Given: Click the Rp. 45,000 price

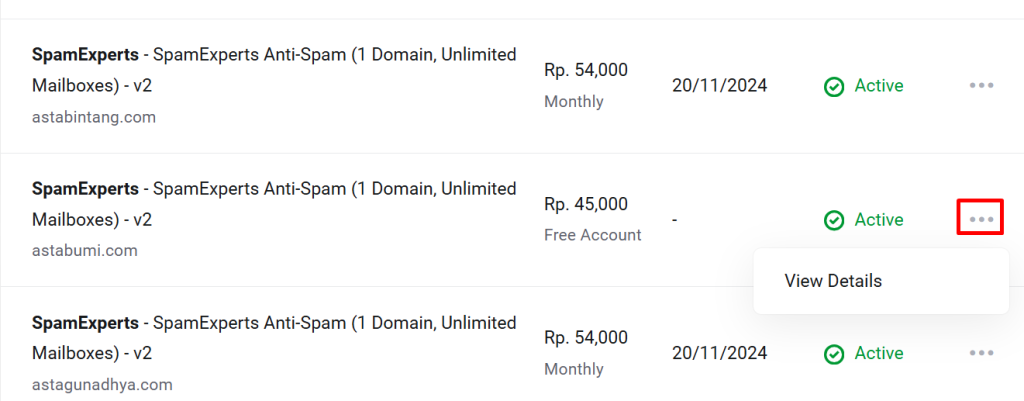Looking at the screenshot, I should (586, 204).
